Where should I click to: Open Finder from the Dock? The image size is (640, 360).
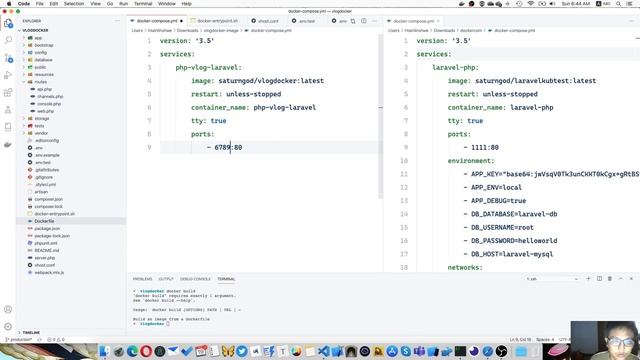pyautogui.click(x=104, y=351)
